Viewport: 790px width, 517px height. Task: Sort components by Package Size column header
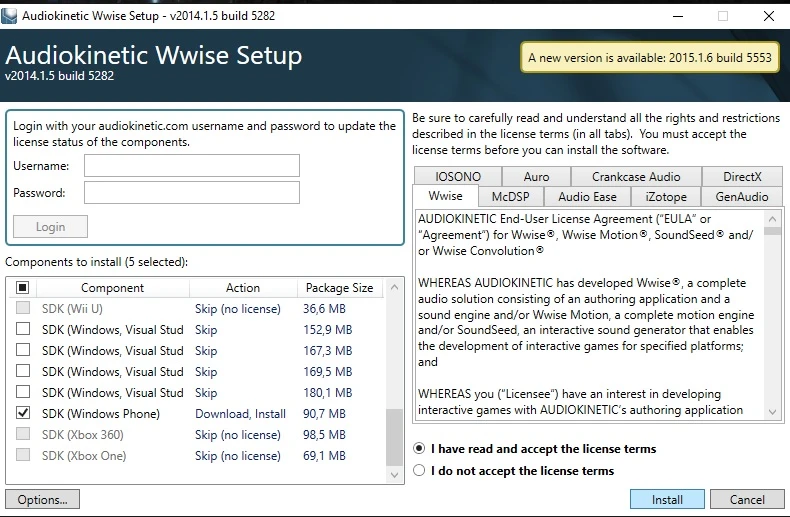point(339,288)
